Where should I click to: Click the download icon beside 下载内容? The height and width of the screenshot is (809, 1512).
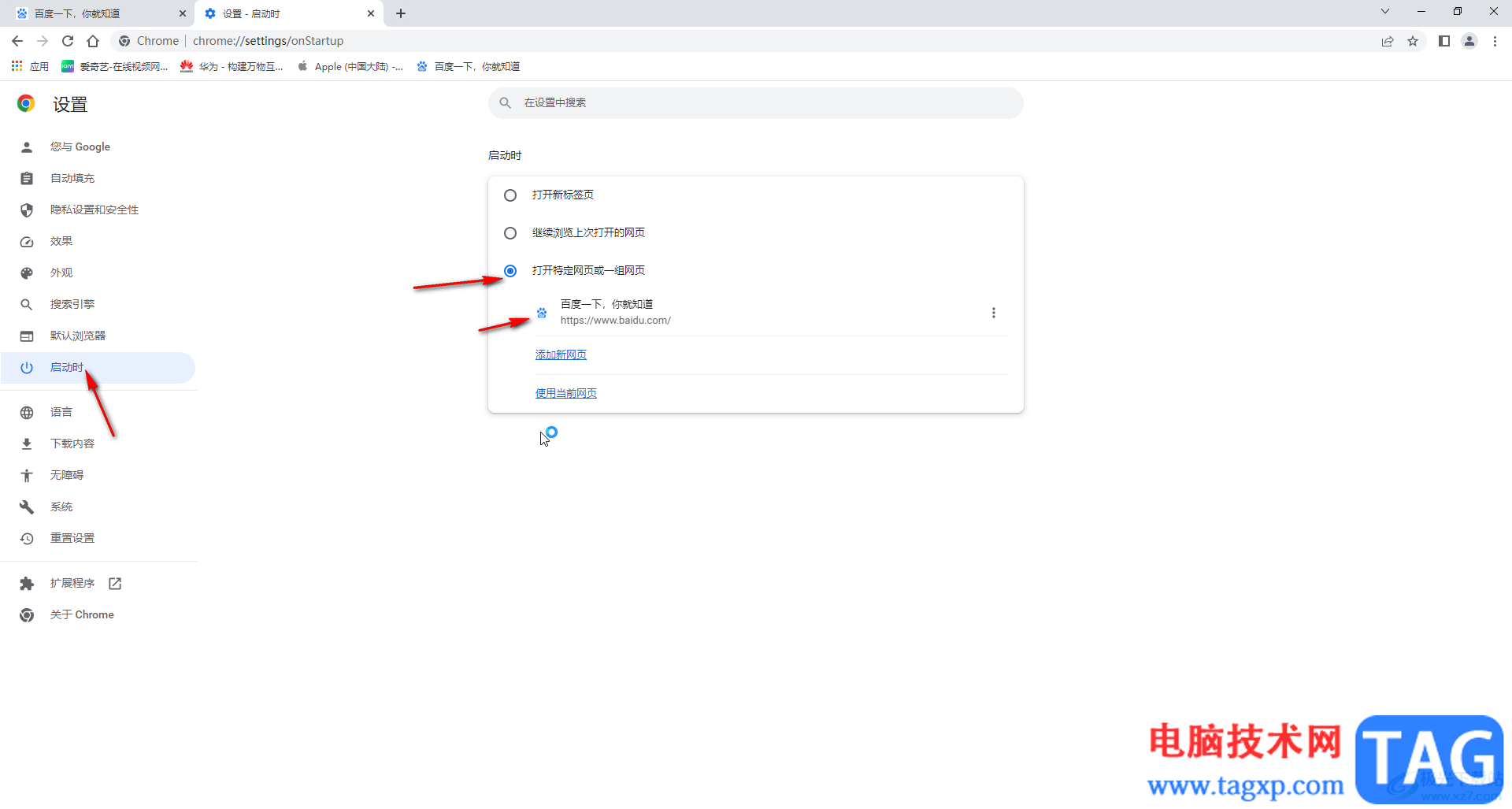pyautogui.click(x=27, y=444)
